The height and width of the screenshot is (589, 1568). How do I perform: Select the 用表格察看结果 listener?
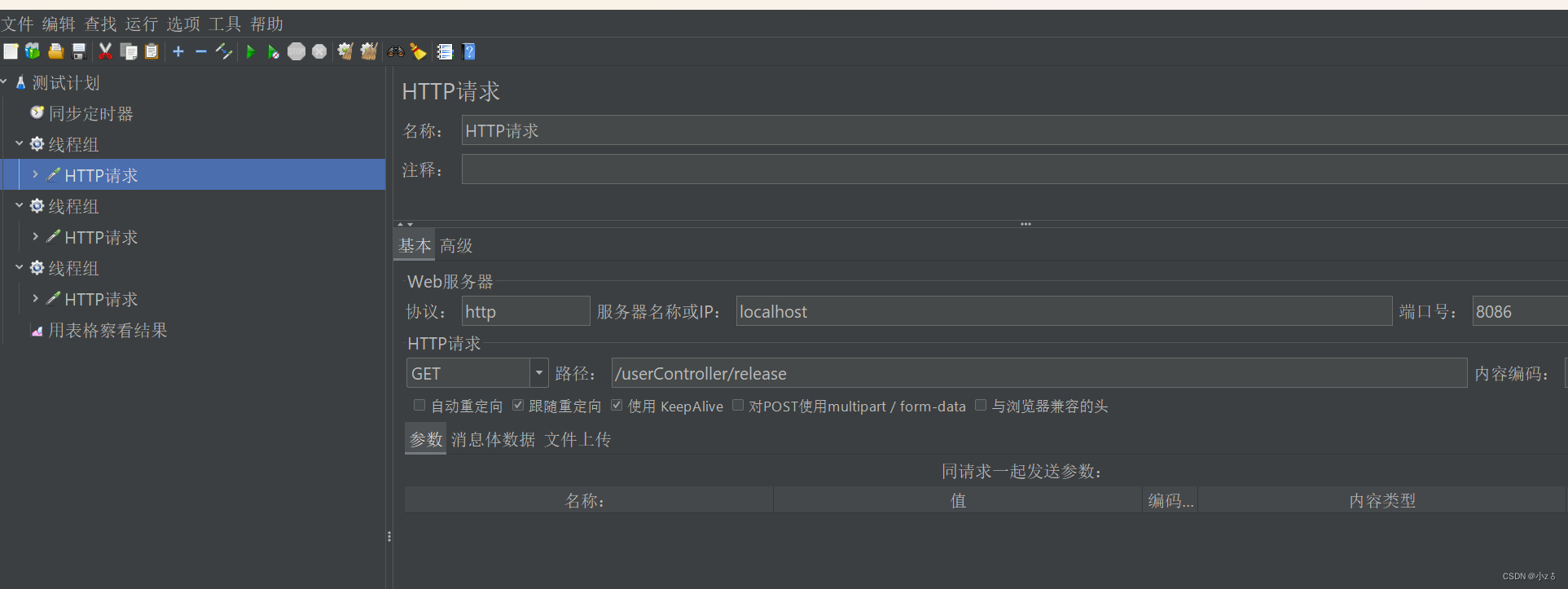coord(108,330)
